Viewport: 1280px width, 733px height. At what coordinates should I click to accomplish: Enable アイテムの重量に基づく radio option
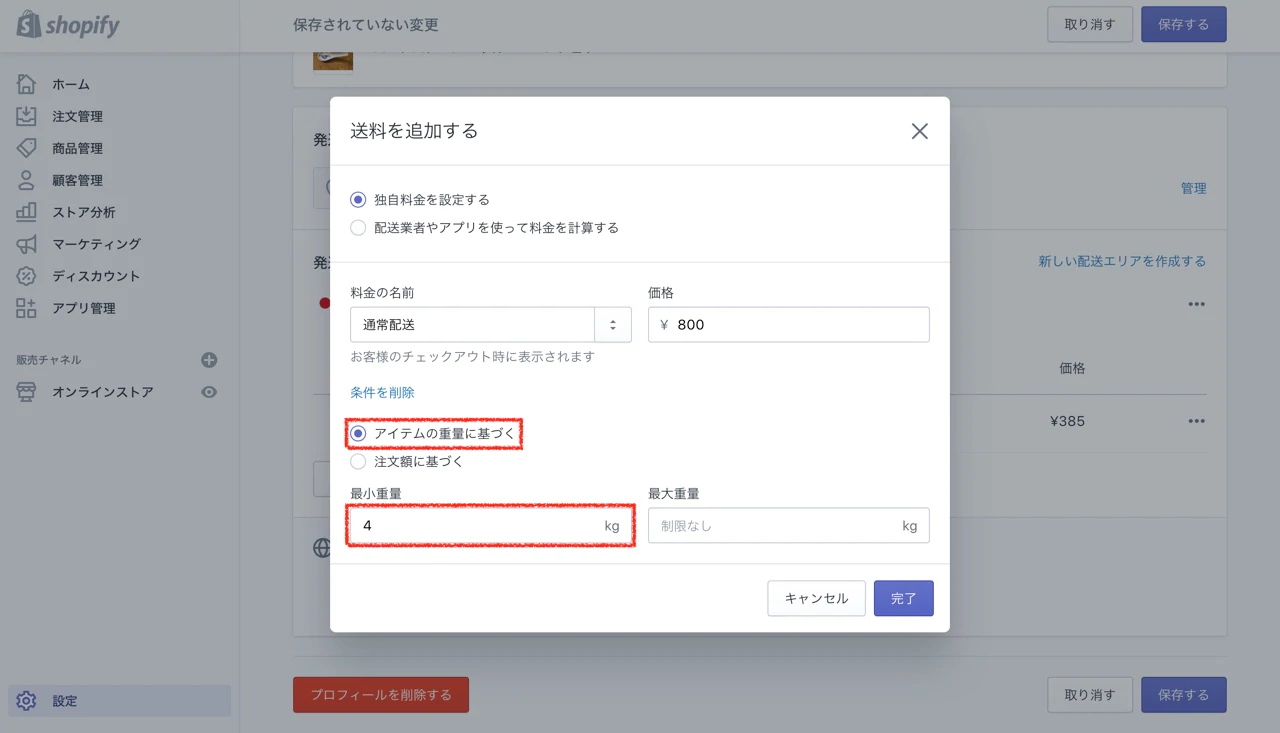[358, 434]
